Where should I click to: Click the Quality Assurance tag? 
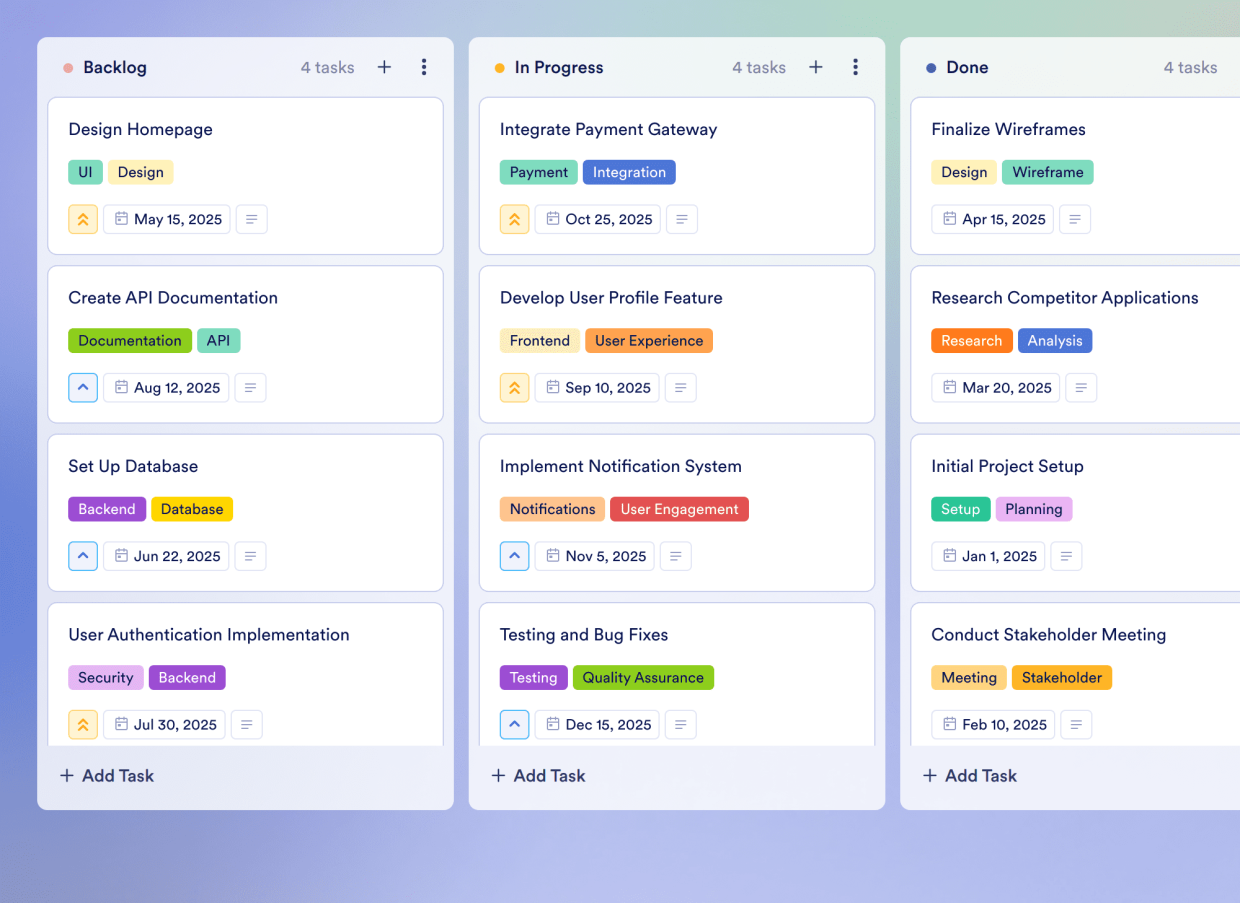coord(643,677)
